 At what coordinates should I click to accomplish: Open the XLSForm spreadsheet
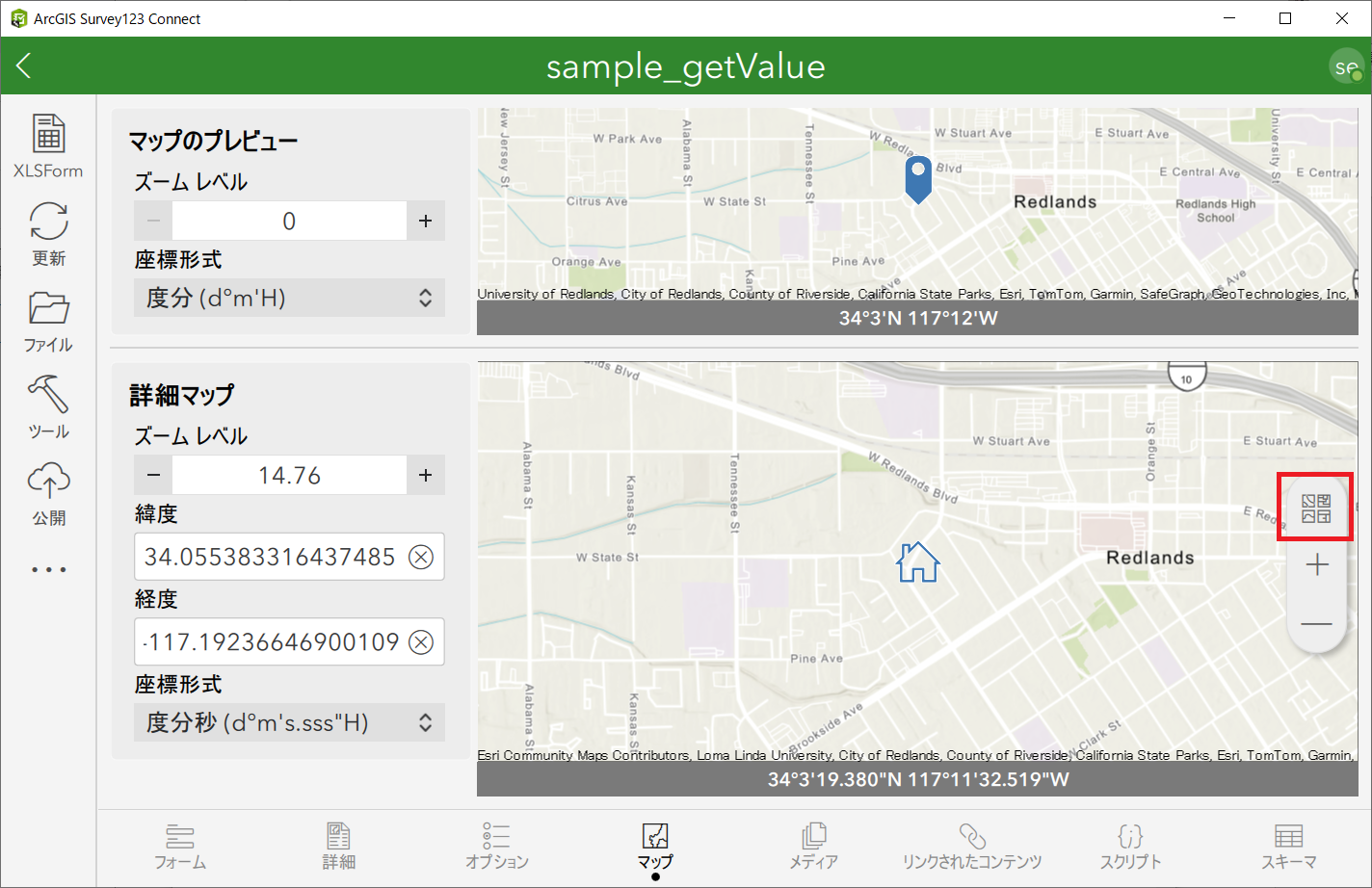(x=48, y=146)
